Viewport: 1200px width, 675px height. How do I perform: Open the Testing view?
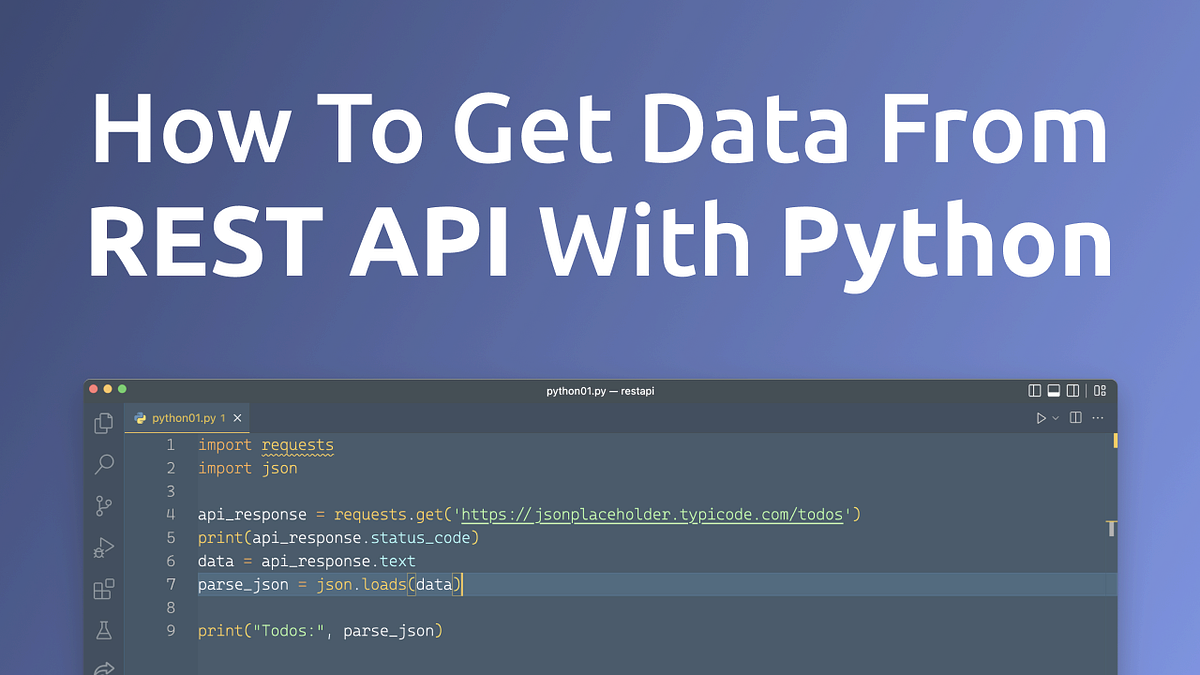click(x=103, y=631)
